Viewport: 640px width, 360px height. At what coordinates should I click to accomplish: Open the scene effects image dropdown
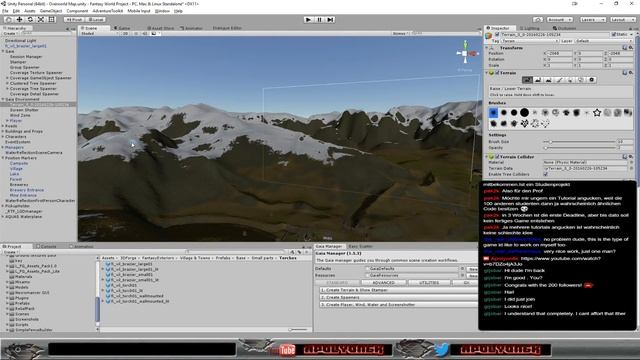(x=156, y=33)
